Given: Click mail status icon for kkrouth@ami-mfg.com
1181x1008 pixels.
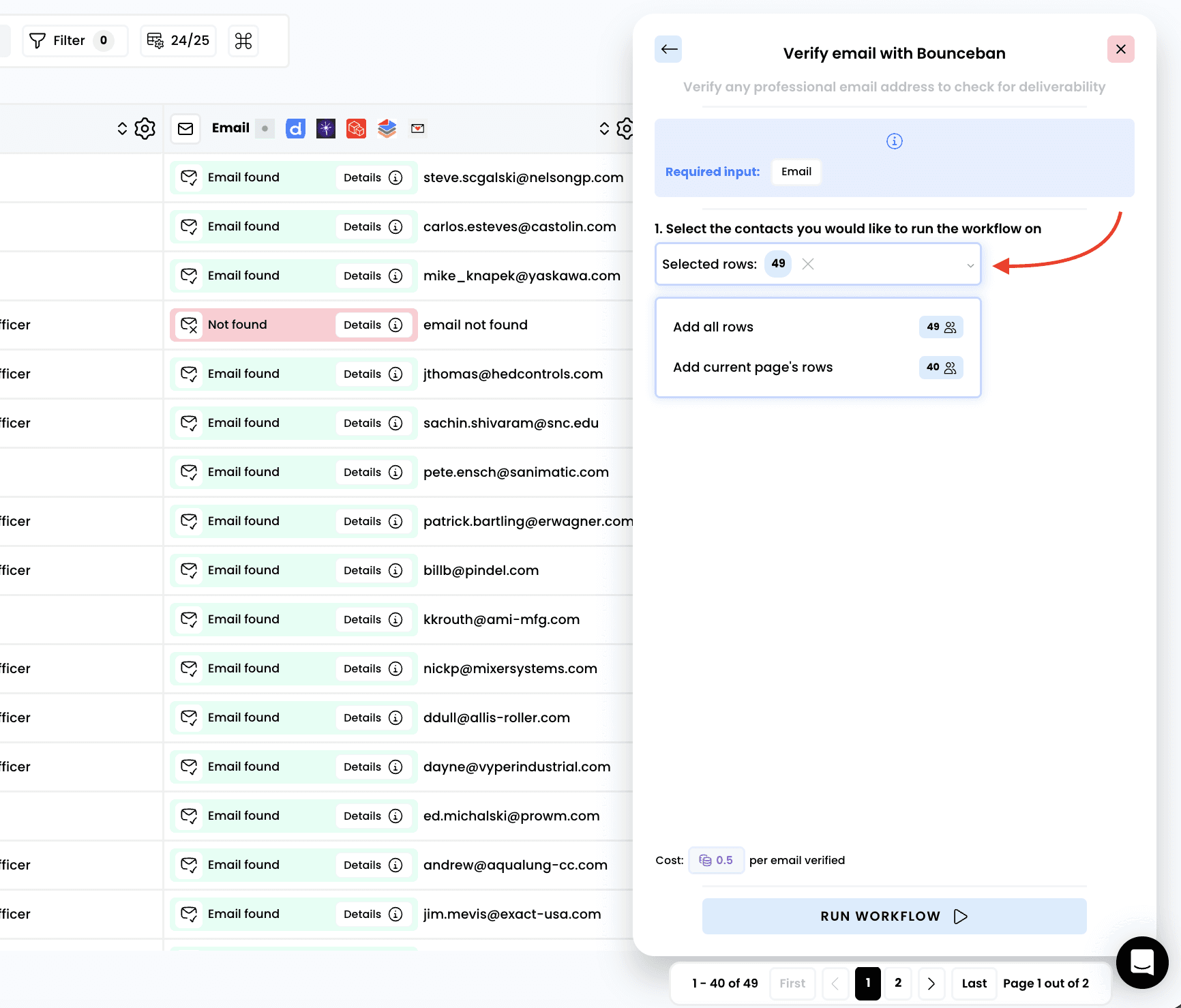Looking at the screenshot, I should tap(189, 619).
